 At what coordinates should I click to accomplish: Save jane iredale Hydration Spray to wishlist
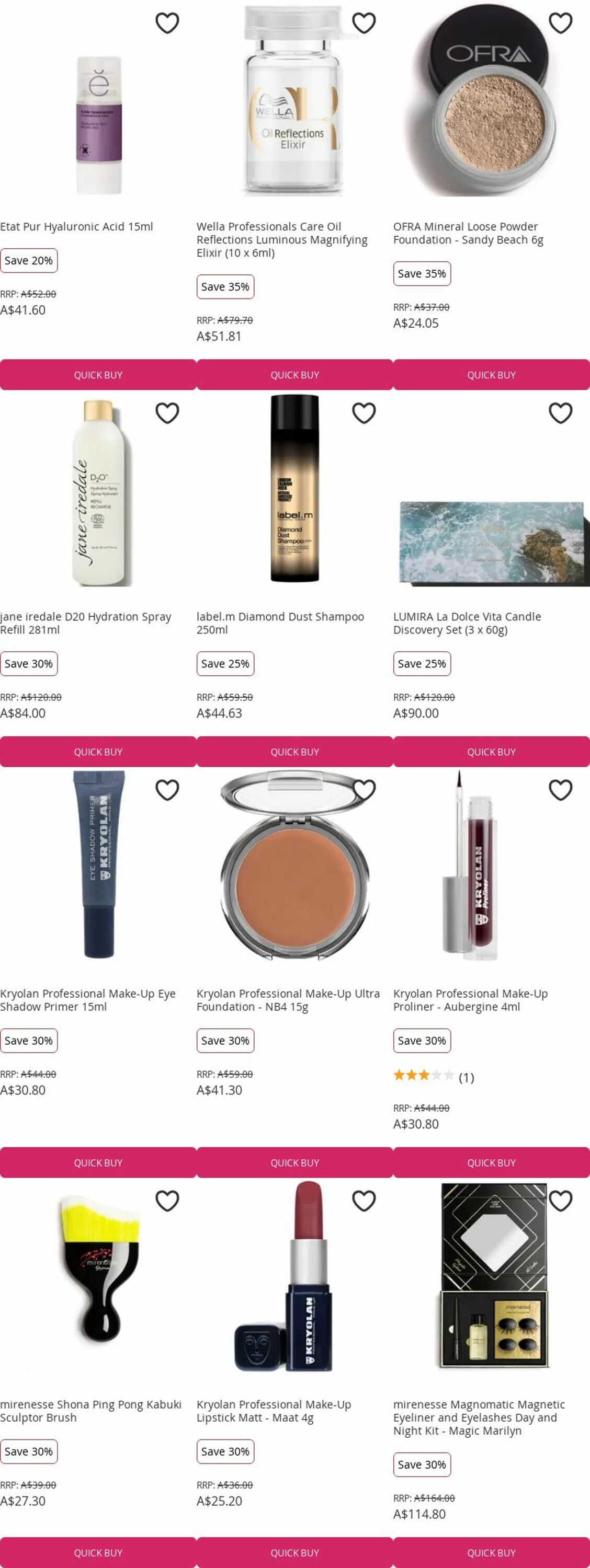click(x=167, y=413)
